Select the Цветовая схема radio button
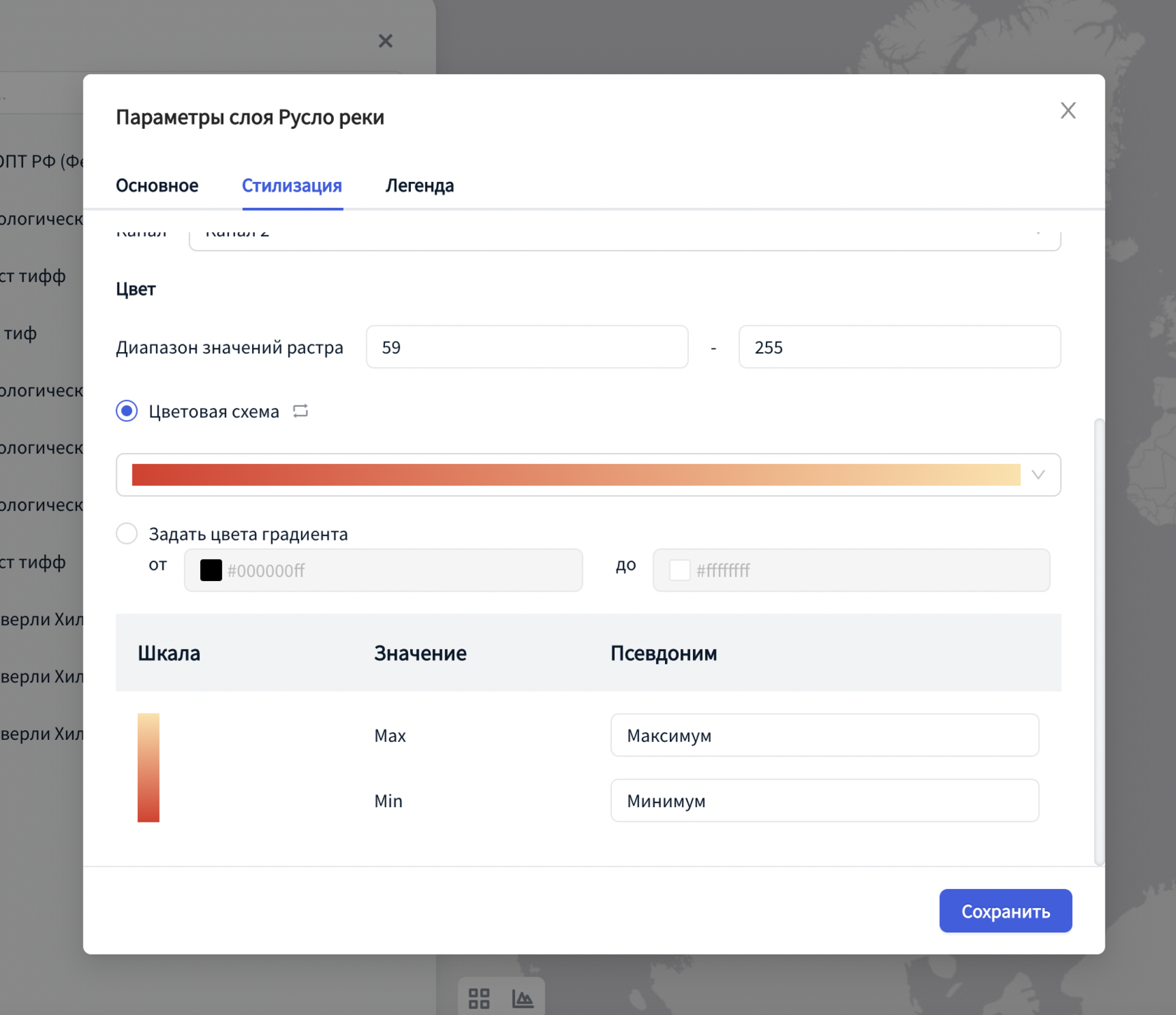 [x=127, y=411]
